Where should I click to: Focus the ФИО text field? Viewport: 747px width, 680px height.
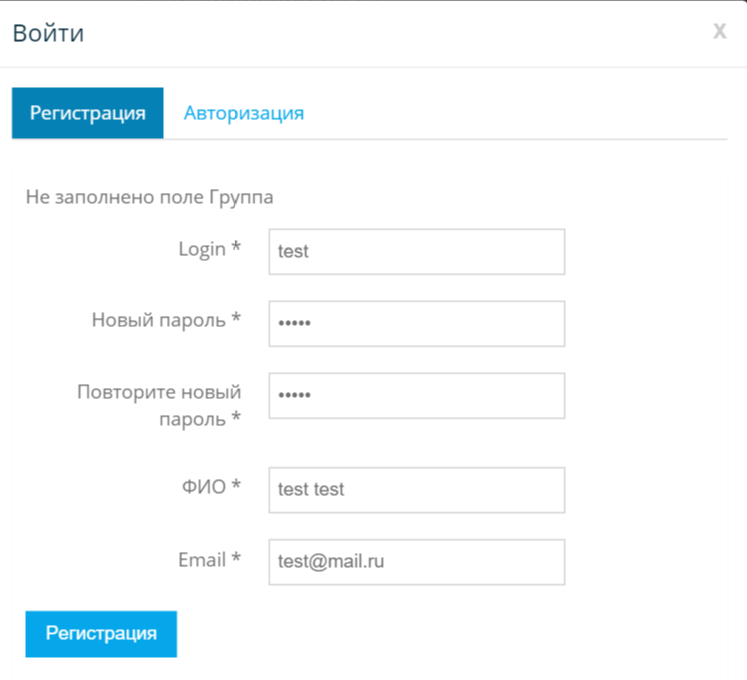point(416,490)
